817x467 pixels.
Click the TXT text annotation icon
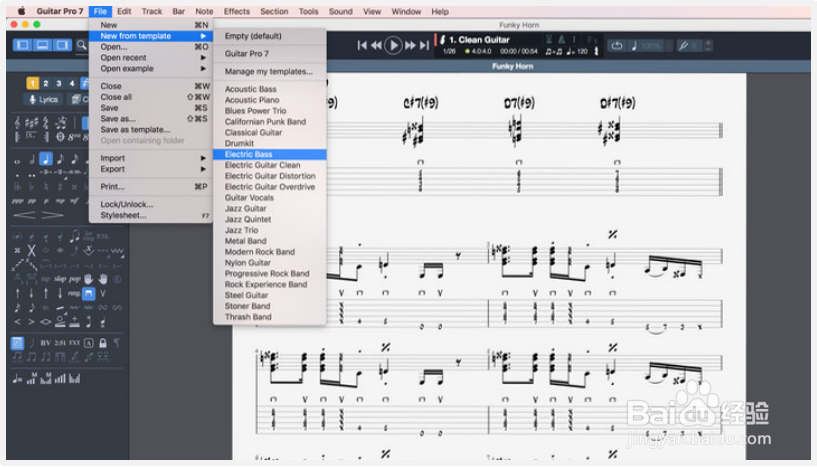tap(74, 343)
